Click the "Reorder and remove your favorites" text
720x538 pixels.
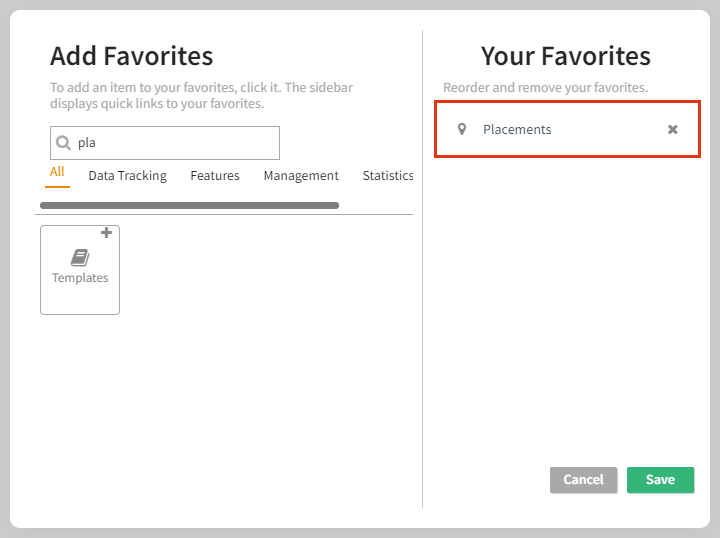[x=545, y=88]
